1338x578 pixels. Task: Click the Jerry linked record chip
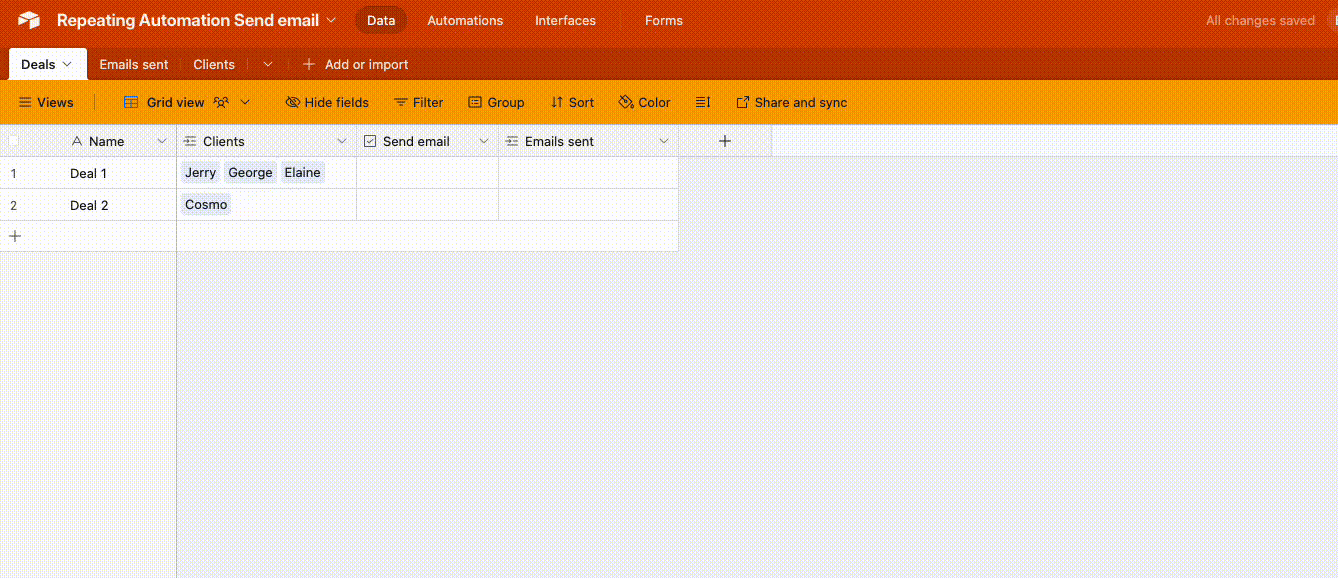[200, 172]
